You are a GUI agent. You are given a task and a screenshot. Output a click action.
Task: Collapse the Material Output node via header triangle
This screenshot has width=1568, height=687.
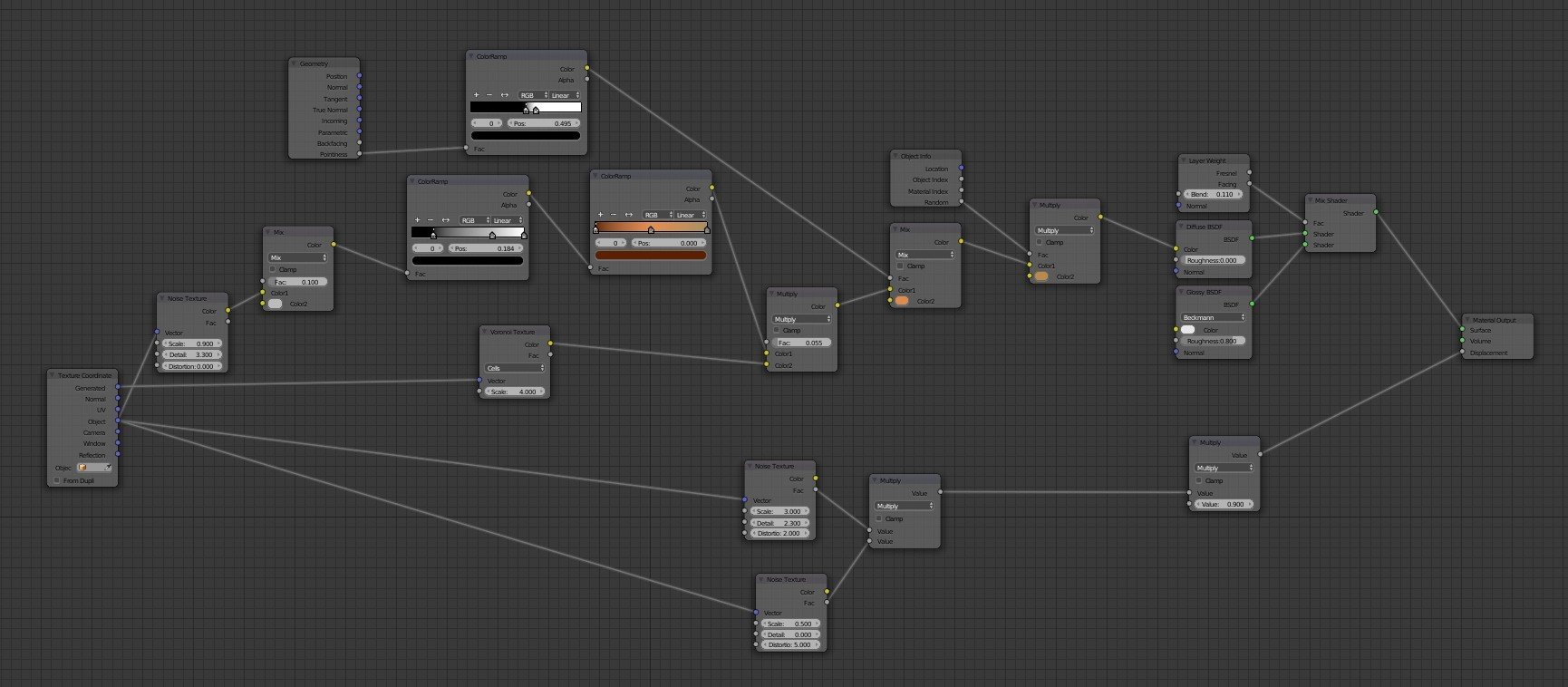[1467, 320]
